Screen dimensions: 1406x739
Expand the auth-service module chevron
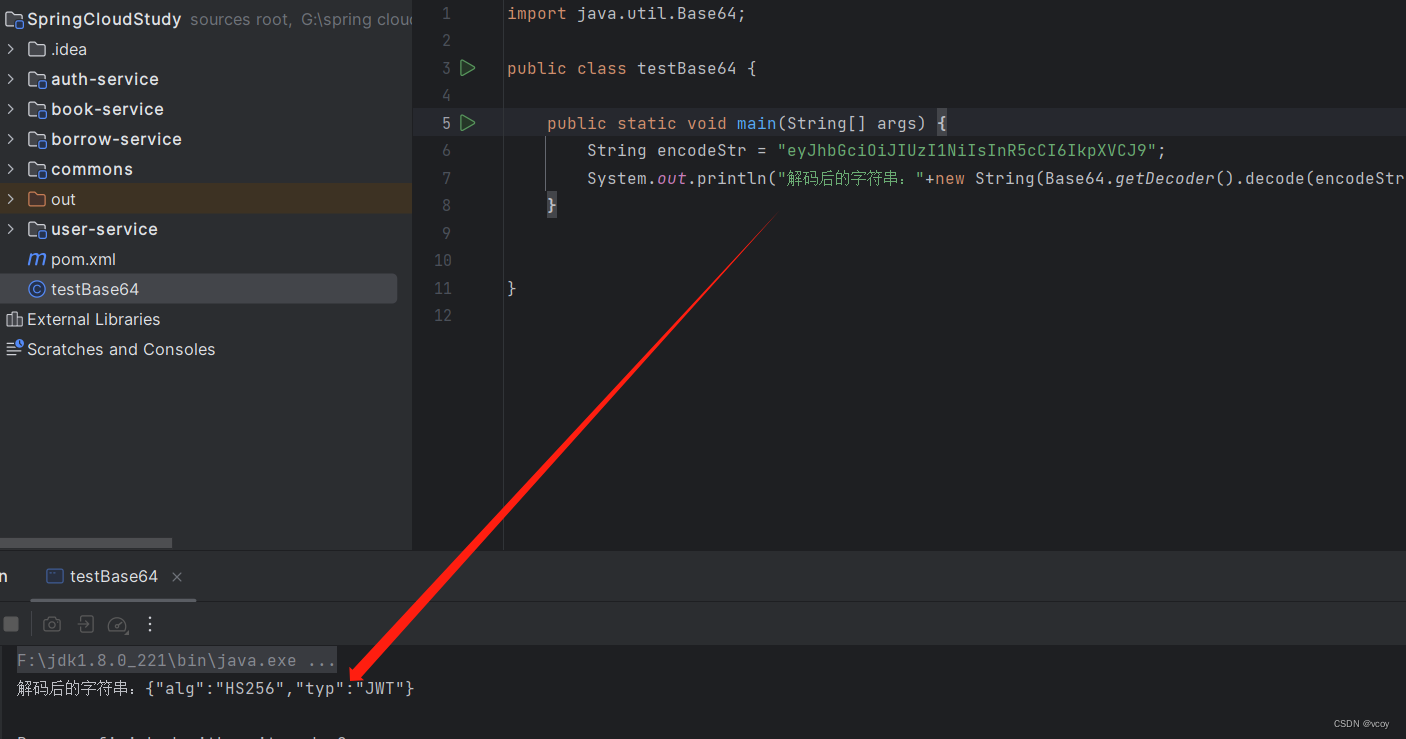11,79
